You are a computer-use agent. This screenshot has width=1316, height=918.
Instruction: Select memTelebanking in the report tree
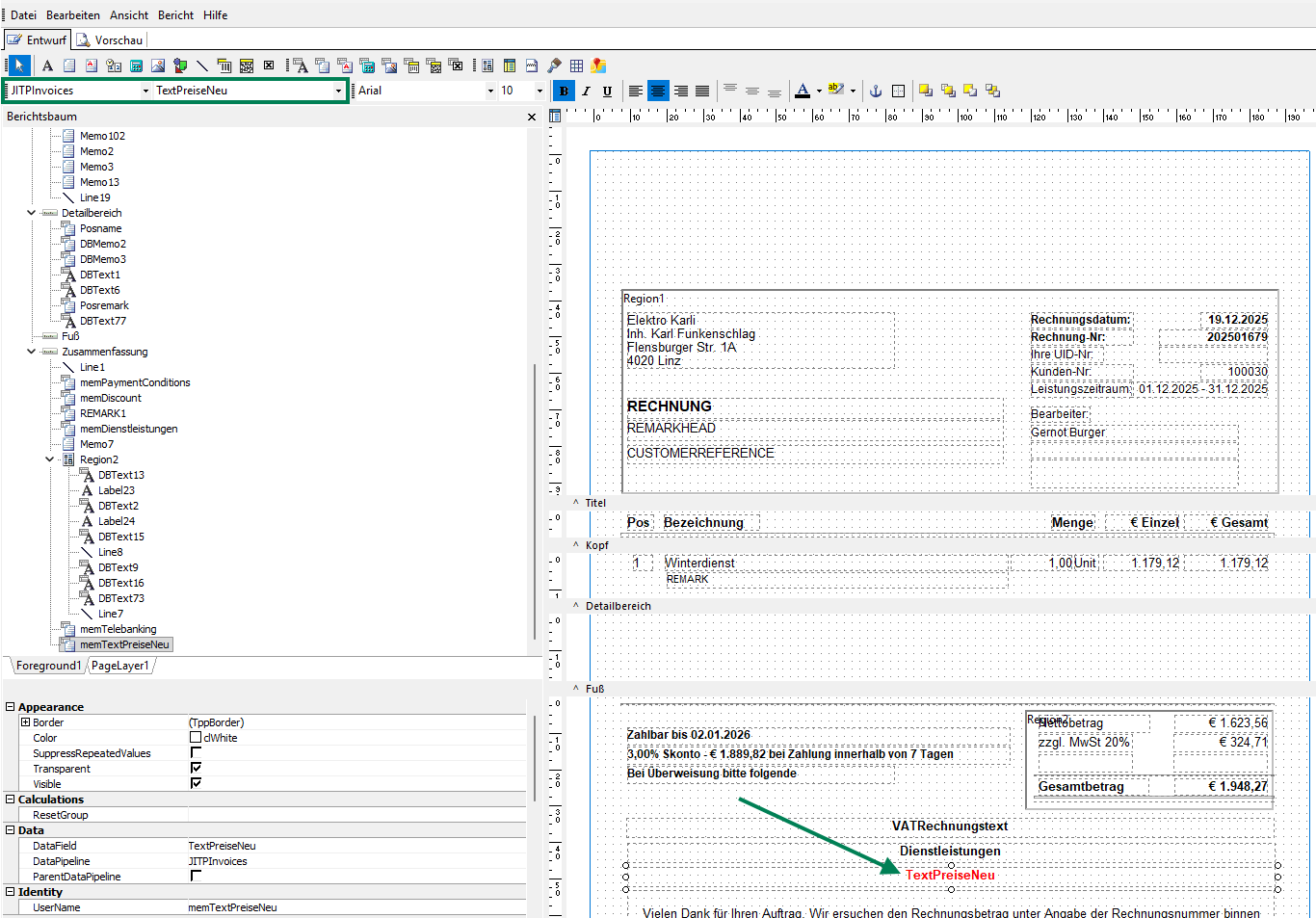click(x=118, y=629)
